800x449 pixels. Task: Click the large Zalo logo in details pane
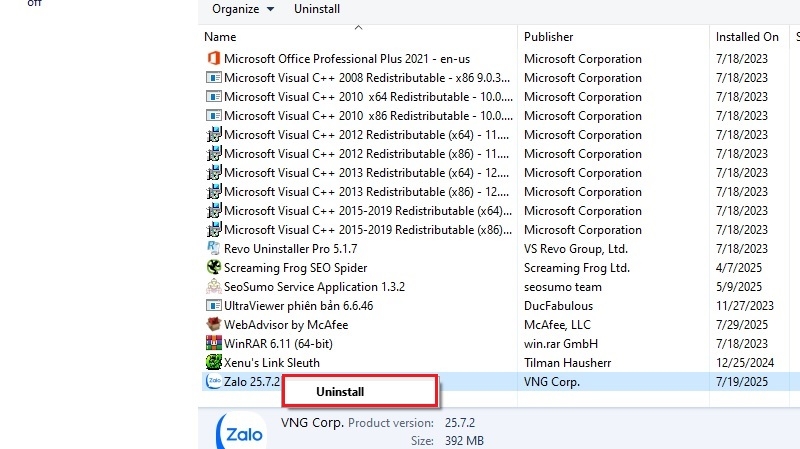coord(240,433)
